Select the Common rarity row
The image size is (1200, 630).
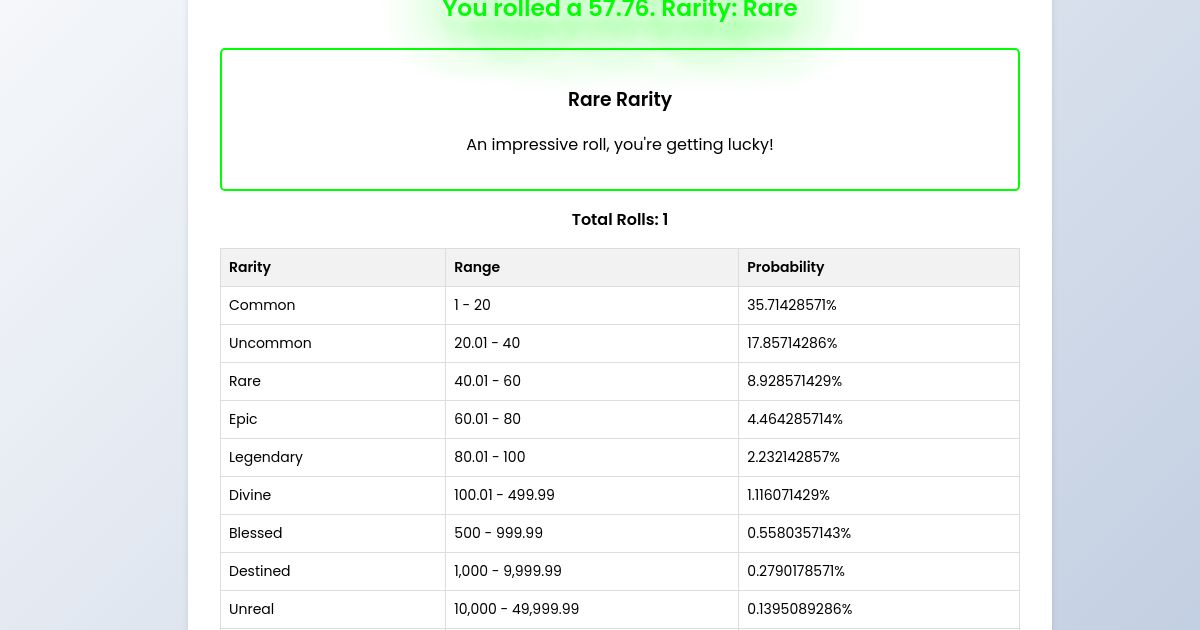click(262, 305)
